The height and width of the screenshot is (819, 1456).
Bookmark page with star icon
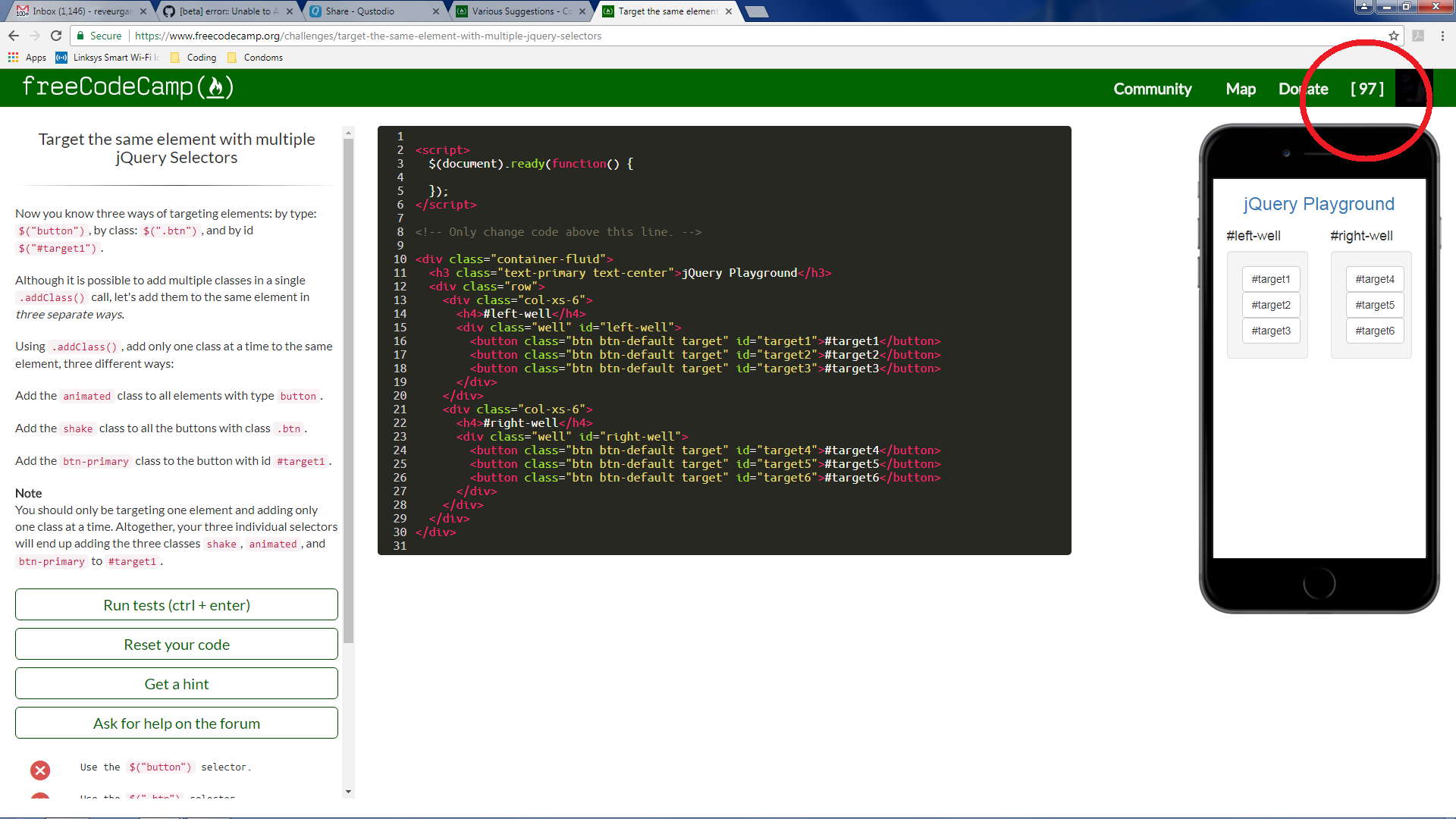(1393, 36)
